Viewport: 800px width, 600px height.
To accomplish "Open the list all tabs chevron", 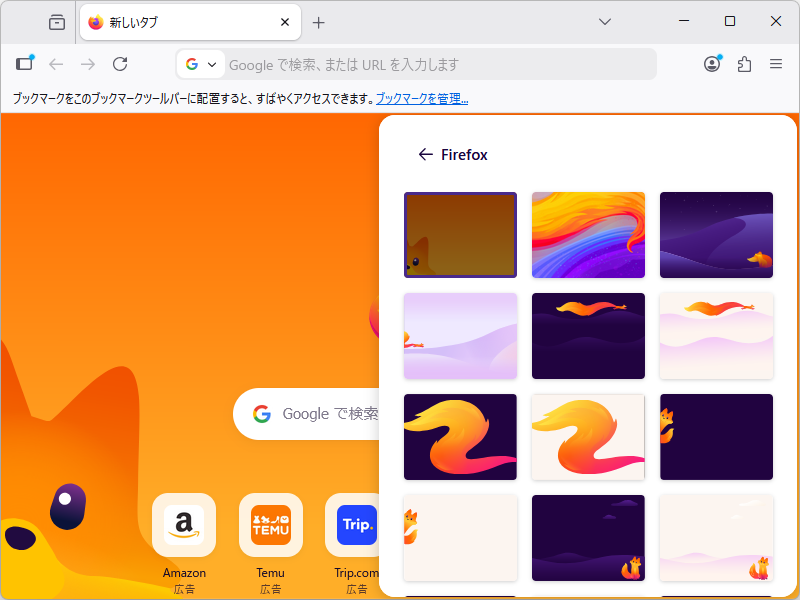I will coord(605,22).
